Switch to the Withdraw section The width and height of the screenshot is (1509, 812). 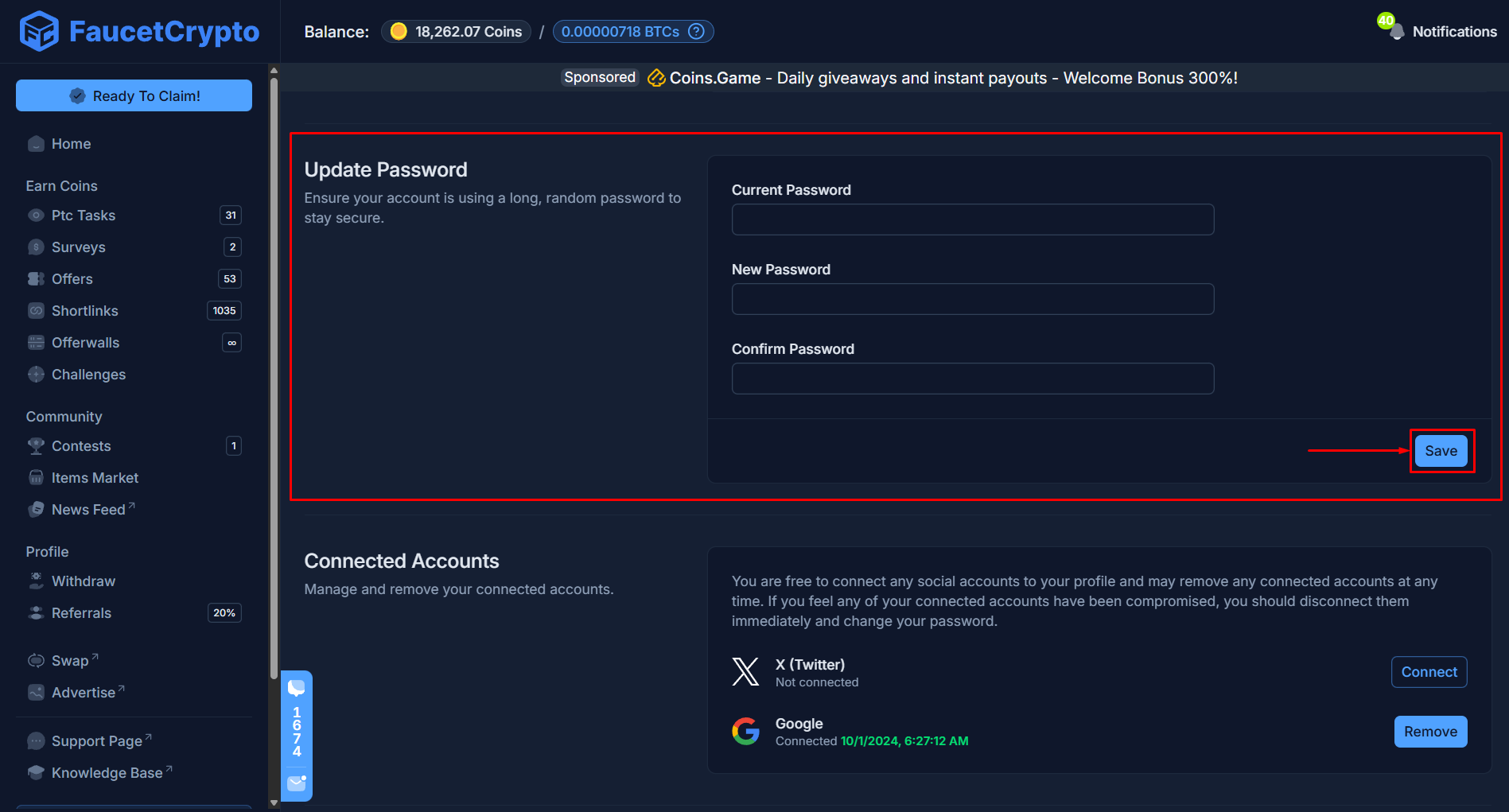click(84, 581)
